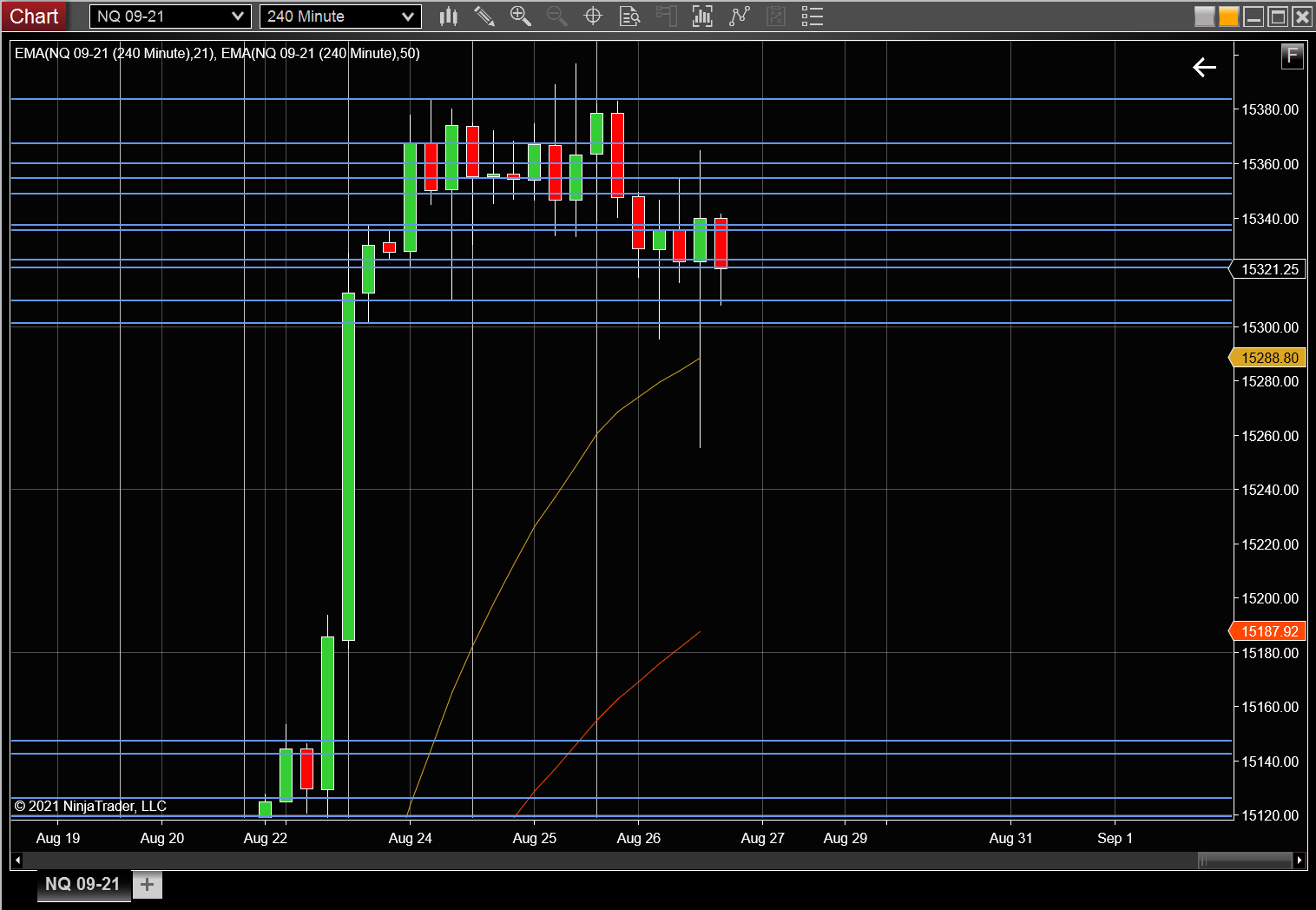Viewport: 1316px width, 910px height.
Task: Click the 2021 NinjaTrader, LLC copyright text
Action: [x=90, y=806]
